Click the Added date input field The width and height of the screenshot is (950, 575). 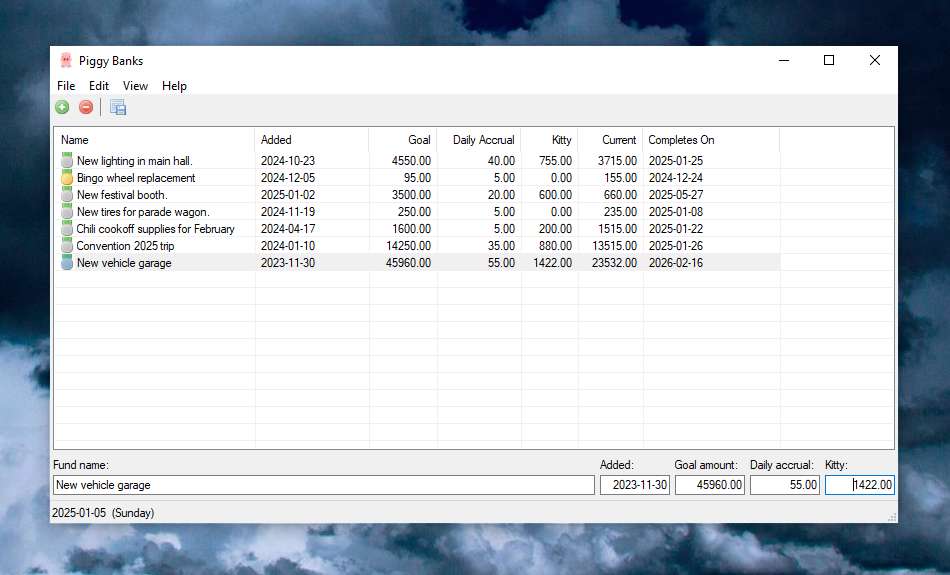tap(634, 485)
